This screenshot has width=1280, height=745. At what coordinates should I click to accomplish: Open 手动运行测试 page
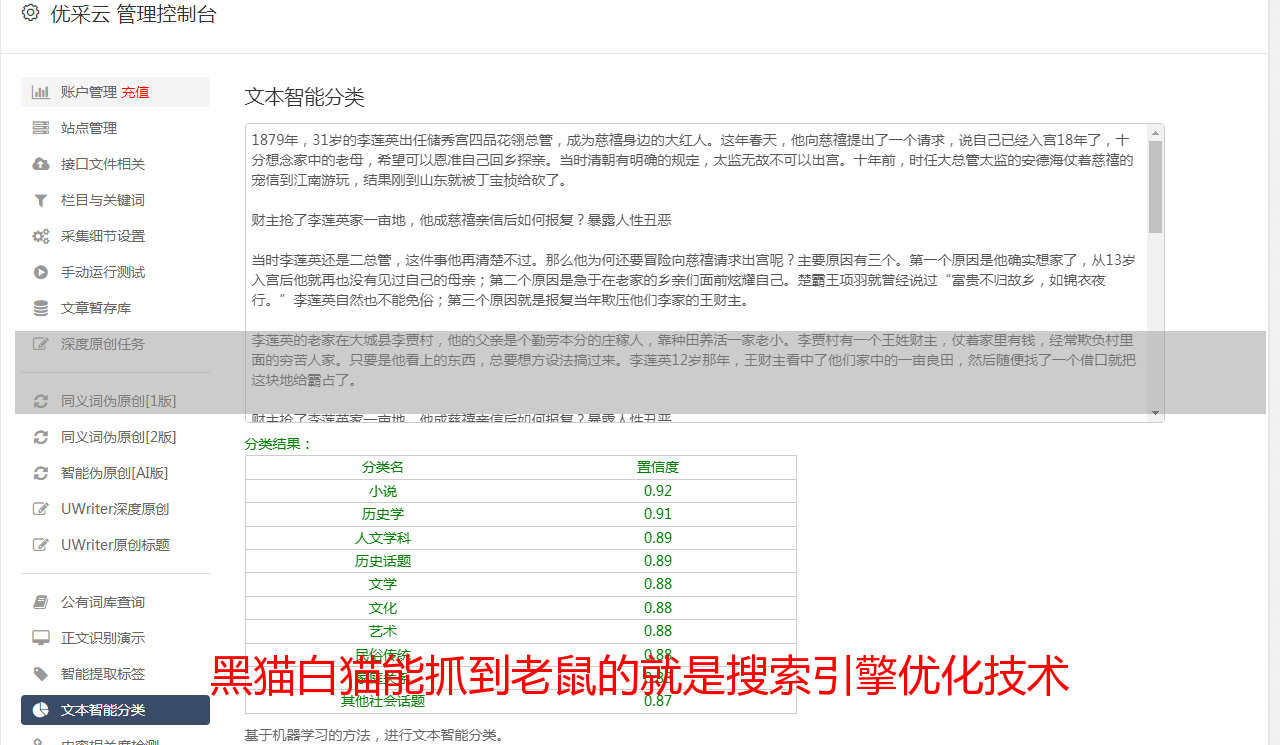coord(115,272)
